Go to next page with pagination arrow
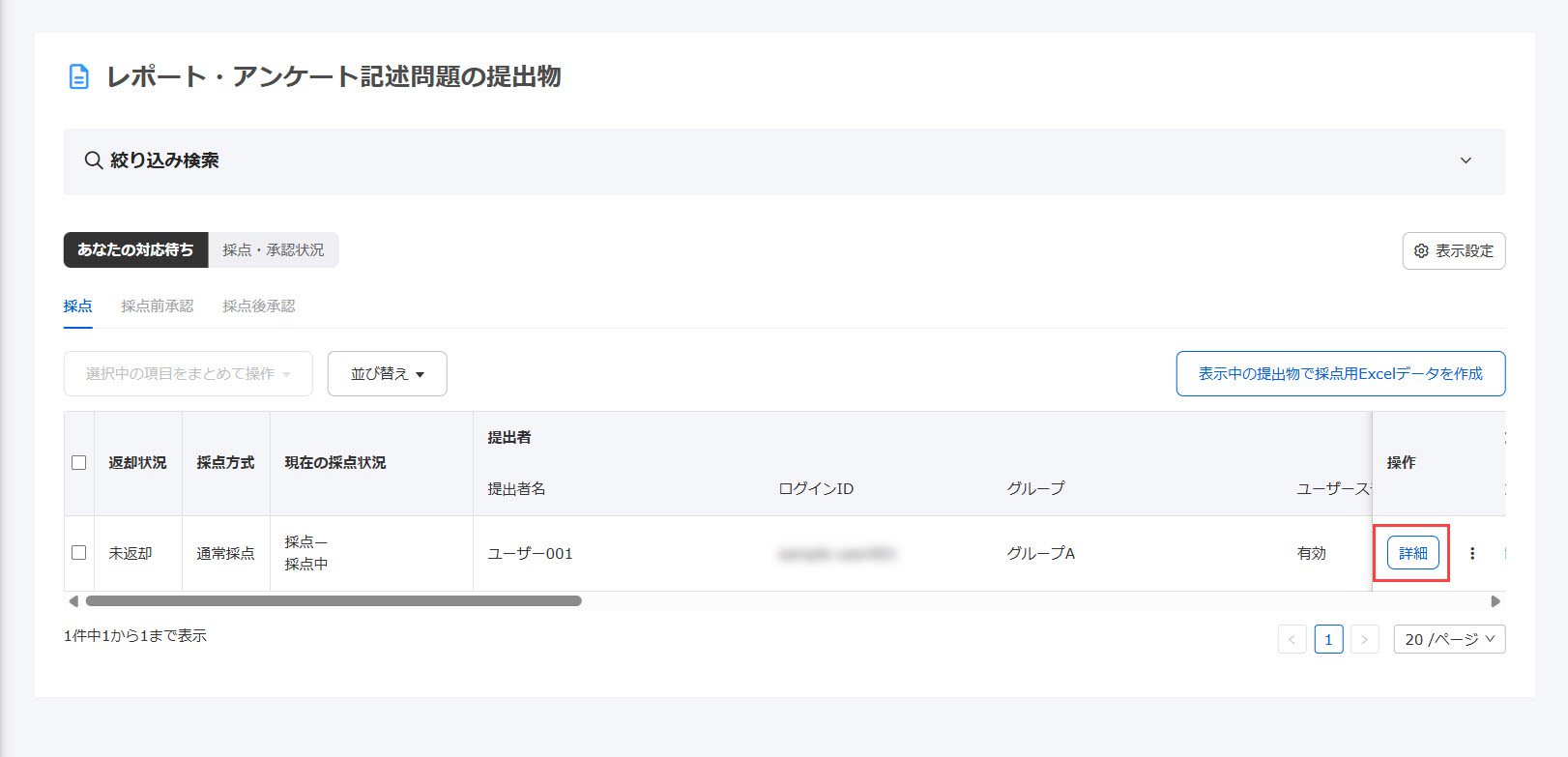The image size is (1568, 757). 1364,640
